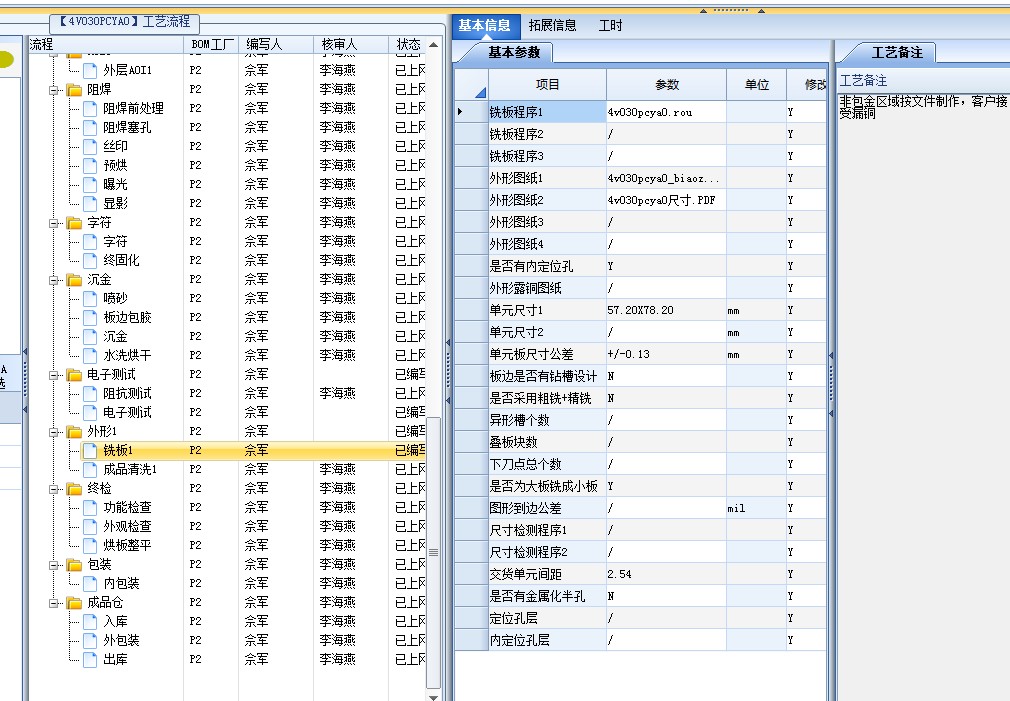Switch to the 基本信息 tab

coord(484,26)
